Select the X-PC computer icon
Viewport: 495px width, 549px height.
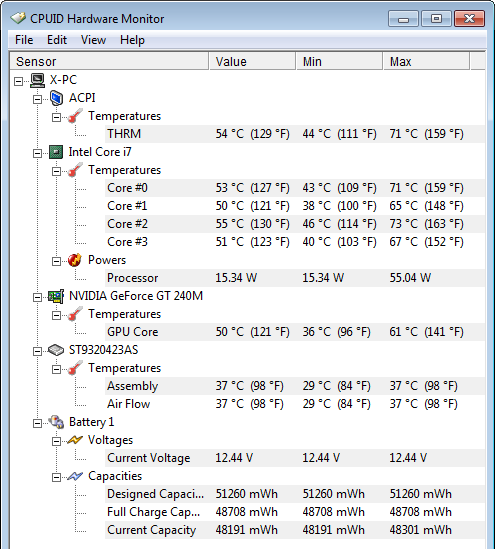coord(37,80)
